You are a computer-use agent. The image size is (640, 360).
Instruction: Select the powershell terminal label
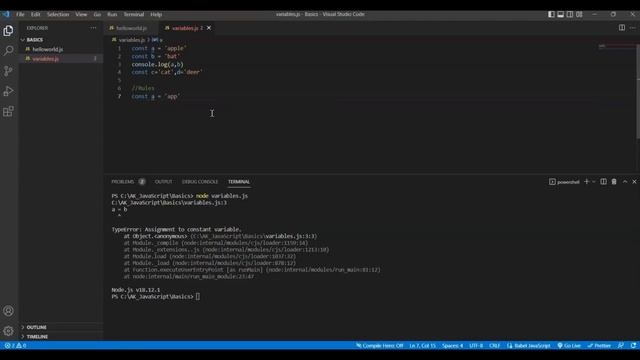pyautogui.click(x=564, y=182)
